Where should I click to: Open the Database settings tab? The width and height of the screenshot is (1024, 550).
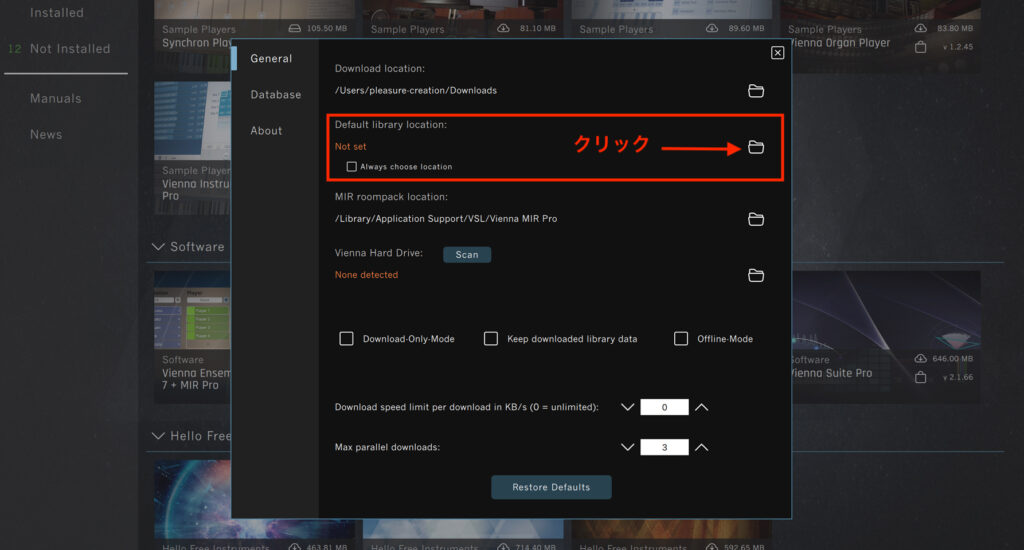[276, 95]
